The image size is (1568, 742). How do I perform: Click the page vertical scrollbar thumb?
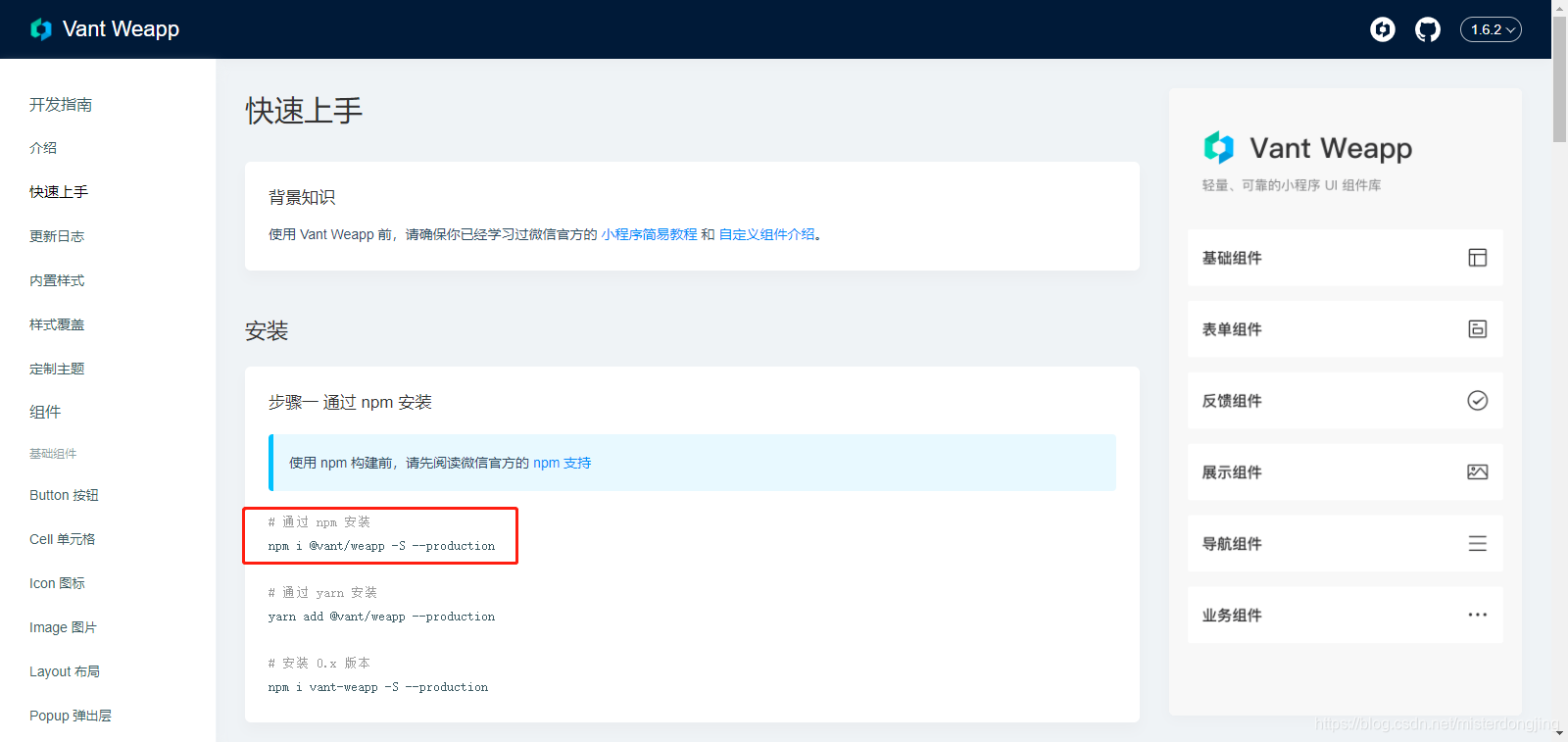1559,79
